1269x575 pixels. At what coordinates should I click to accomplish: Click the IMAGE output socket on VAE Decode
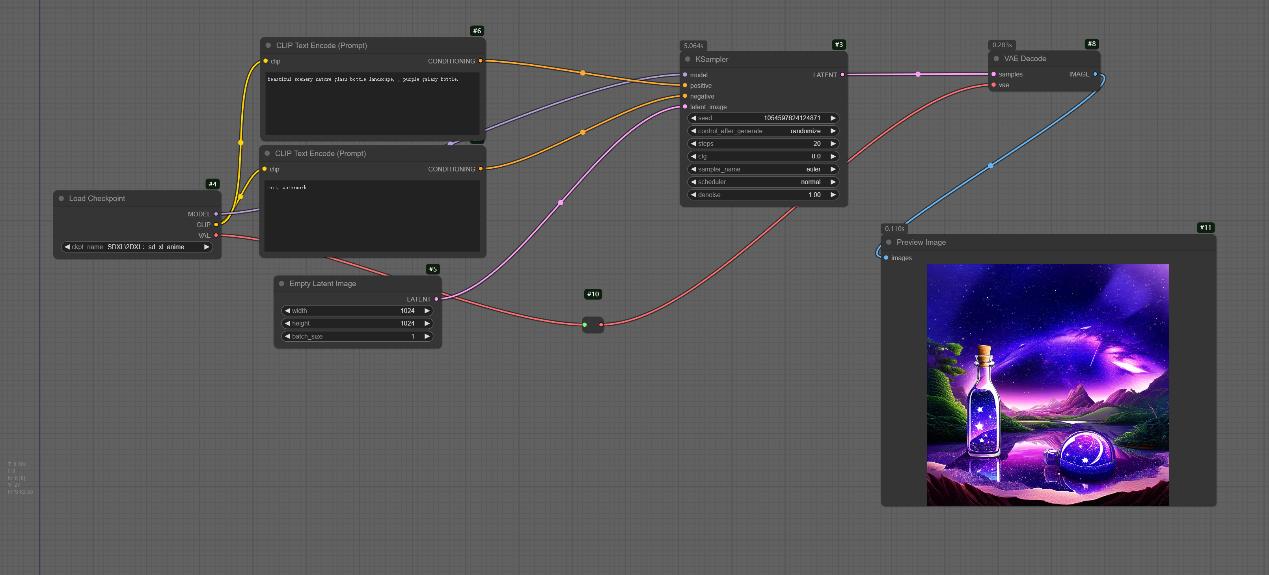coord(1095,74)
